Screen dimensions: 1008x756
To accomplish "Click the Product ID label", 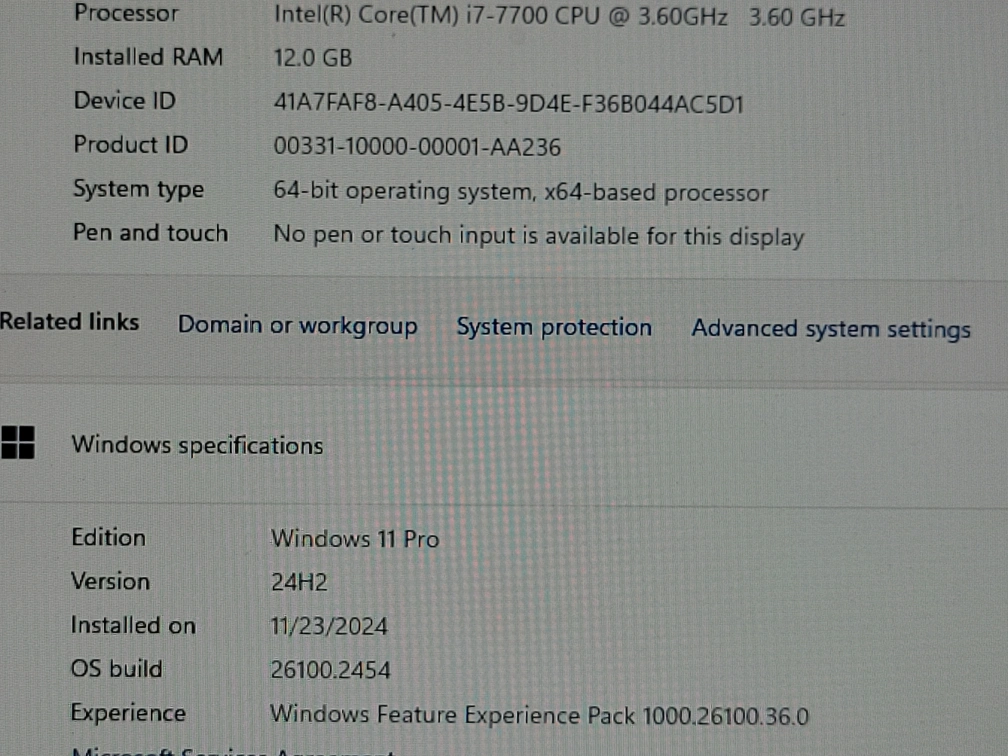I will (x=131, y=144).
